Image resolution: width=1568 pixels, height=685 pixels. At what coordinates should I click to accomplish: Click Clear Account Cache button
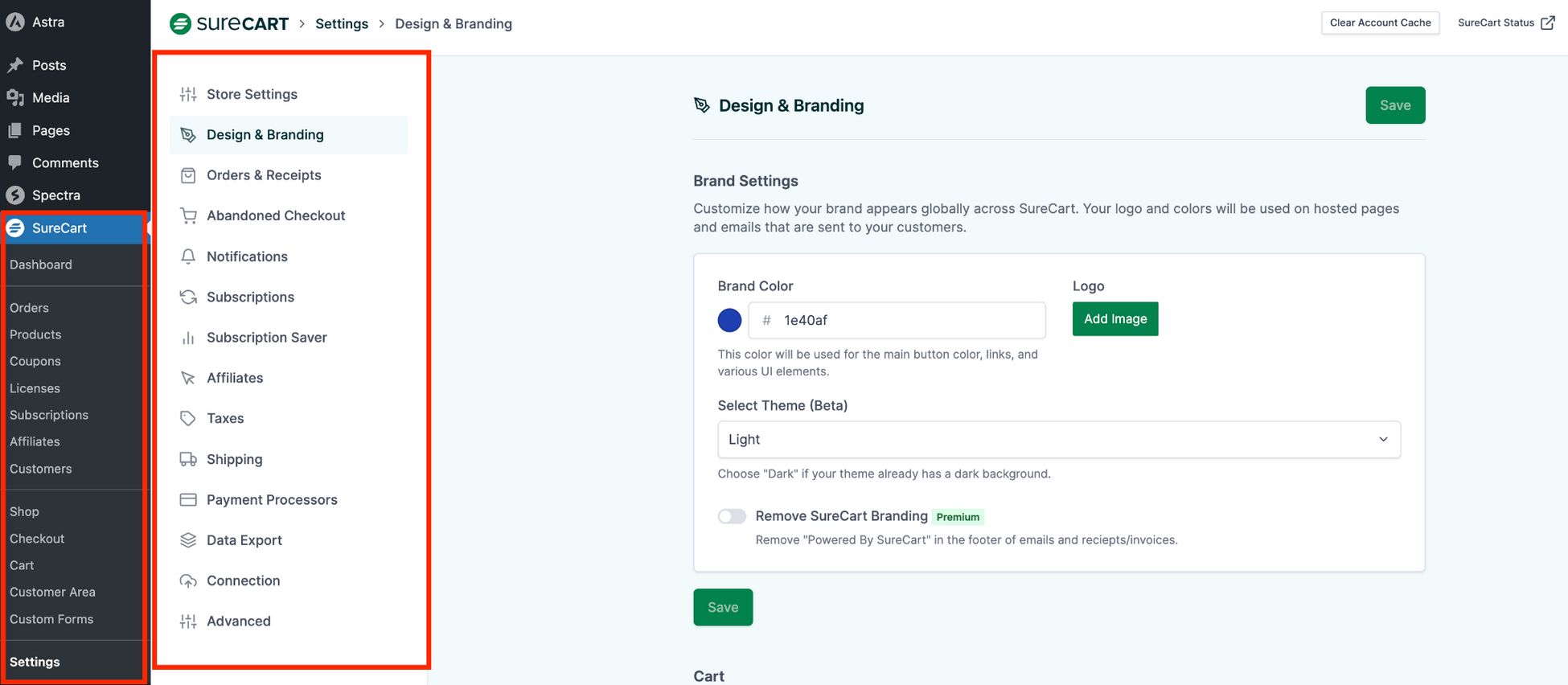click(1380, 23)
